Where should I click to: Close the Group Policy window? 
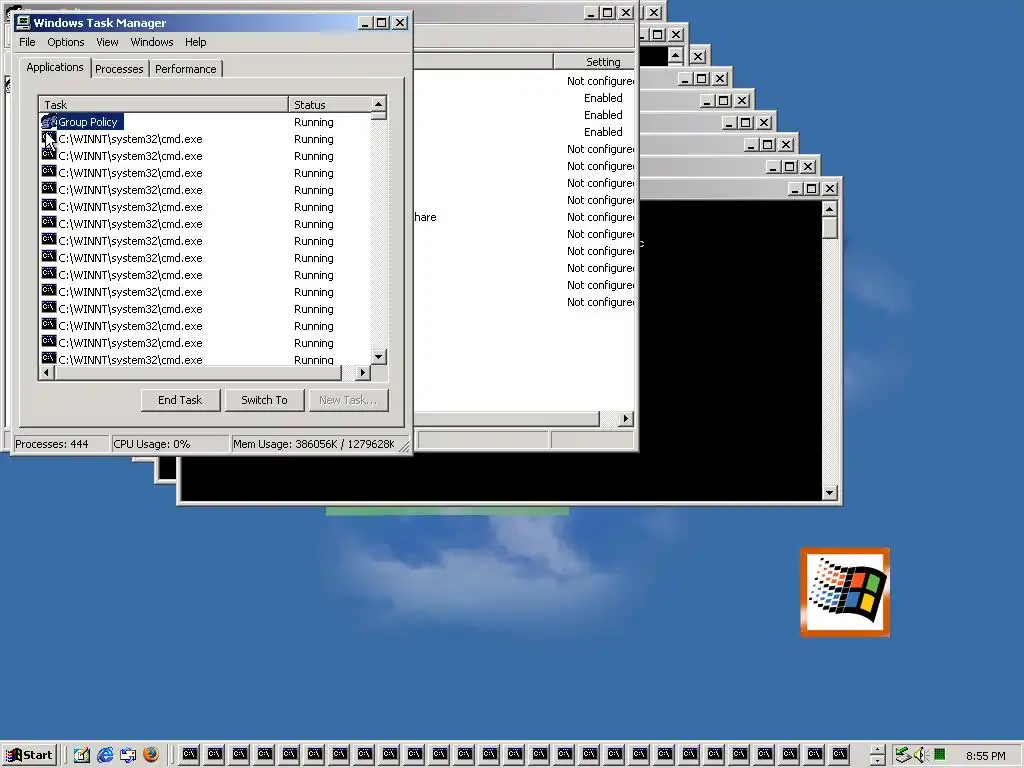coord(626,12)
